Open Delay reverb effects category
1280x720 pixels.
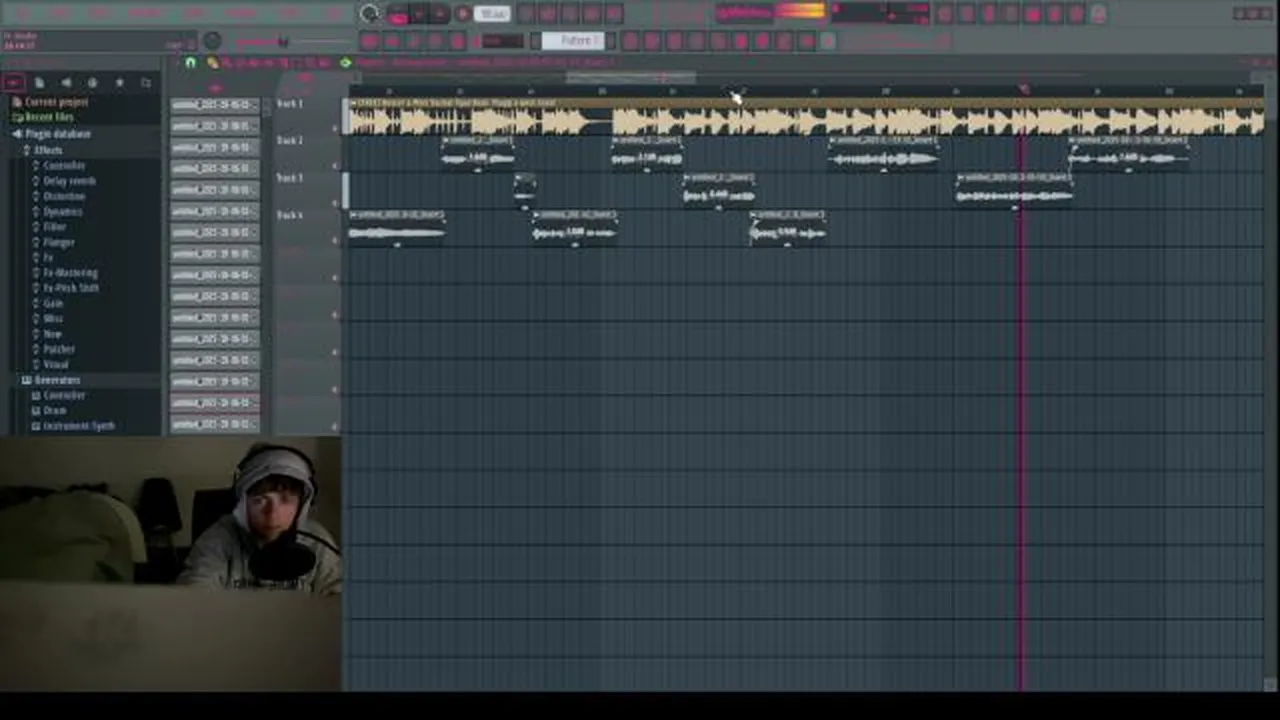pos(69,181)
